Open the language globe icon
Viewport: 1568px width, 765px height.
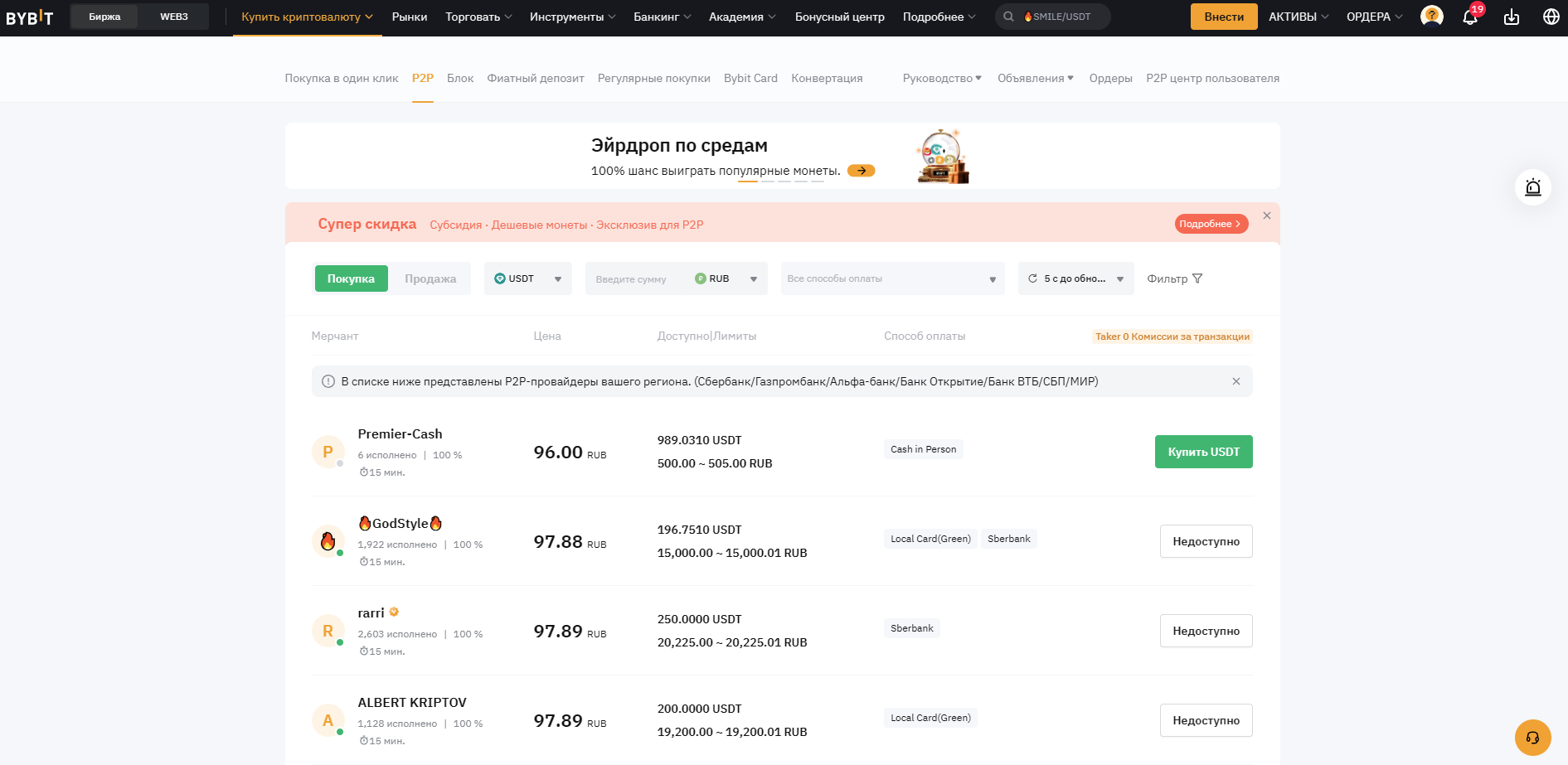pyautogui.click(x=1551, y=17)
